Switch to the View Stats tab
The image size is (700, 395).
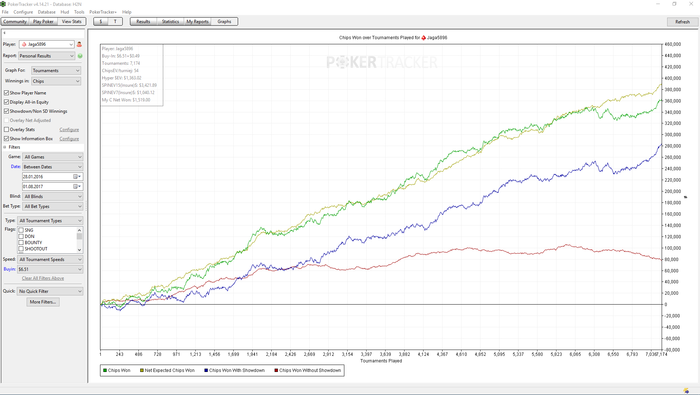[71, 21]
